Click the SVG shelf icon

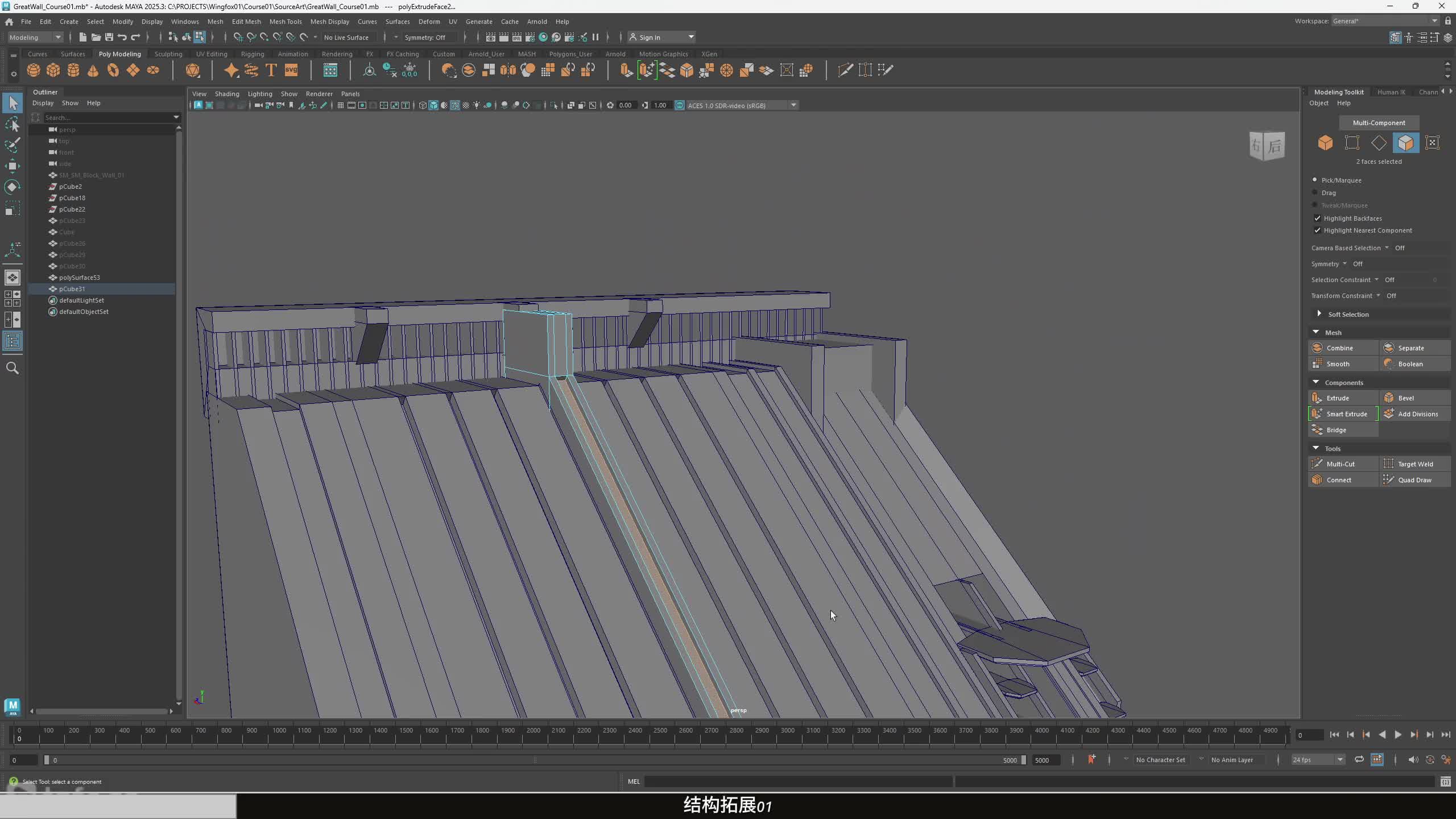point(291,70)
